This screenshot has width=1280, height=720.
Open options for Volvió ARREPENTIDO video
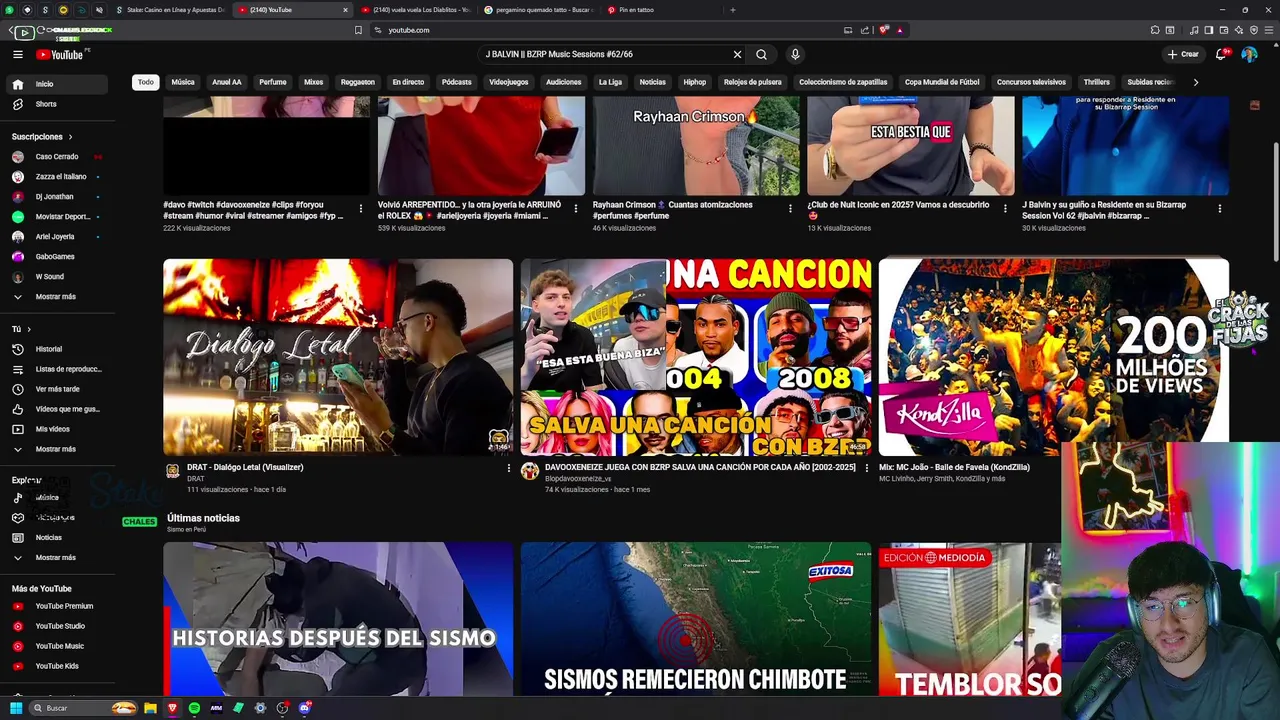(x=575, y=209)
